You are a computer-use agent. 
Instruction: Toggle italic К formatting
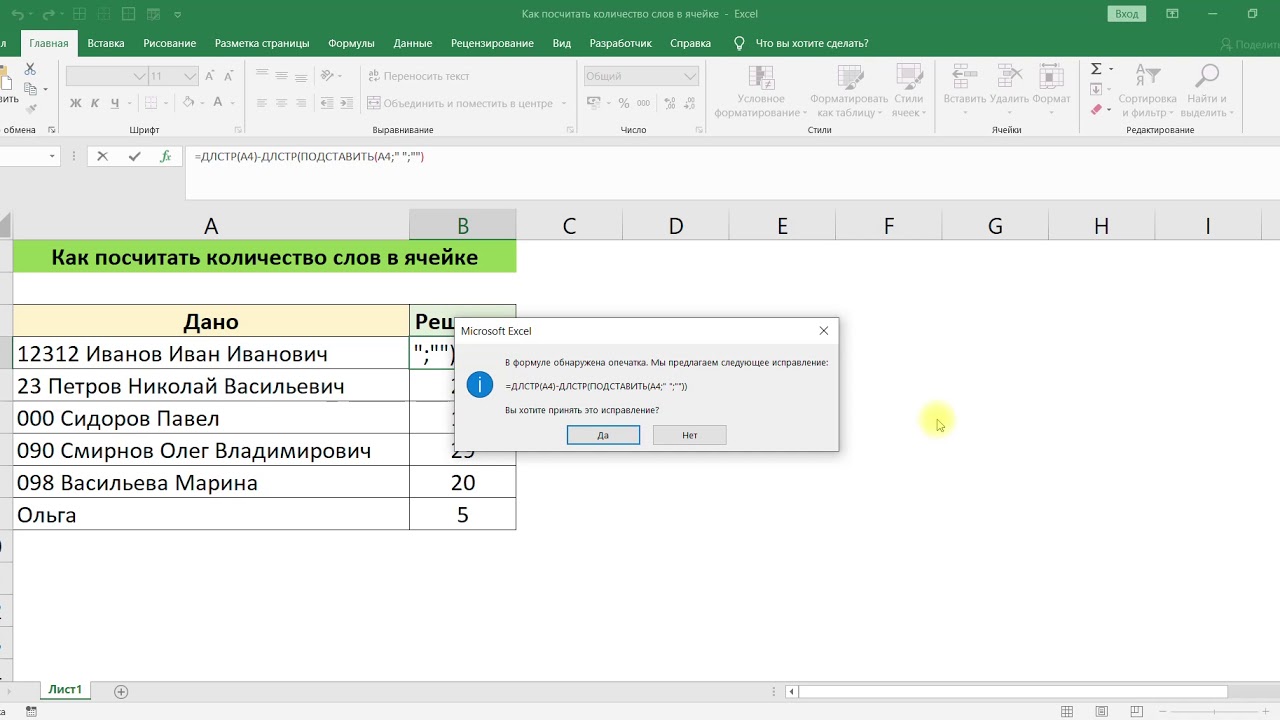click(95, 103)
